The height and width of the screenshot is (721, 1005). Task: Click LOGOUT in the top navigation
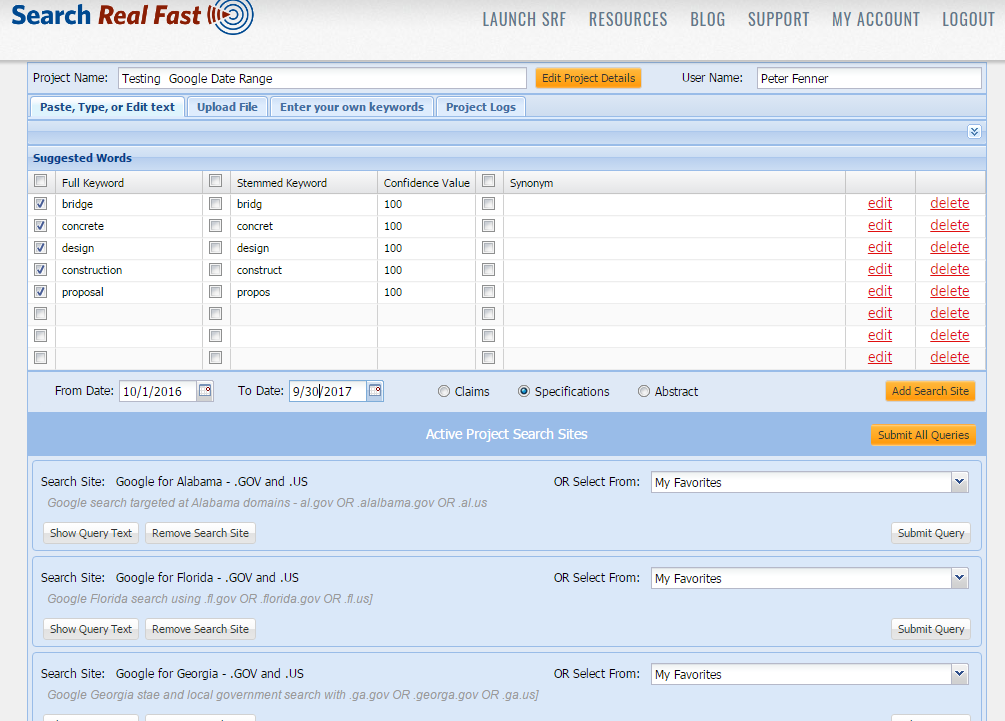coord(968,20)
